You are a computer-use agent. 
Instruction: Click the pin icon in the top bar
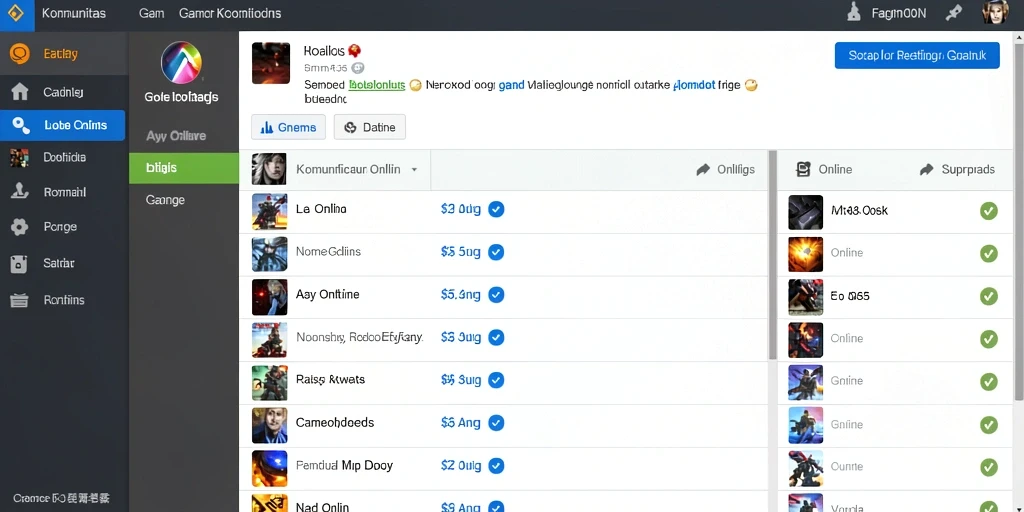pos(953,13)
